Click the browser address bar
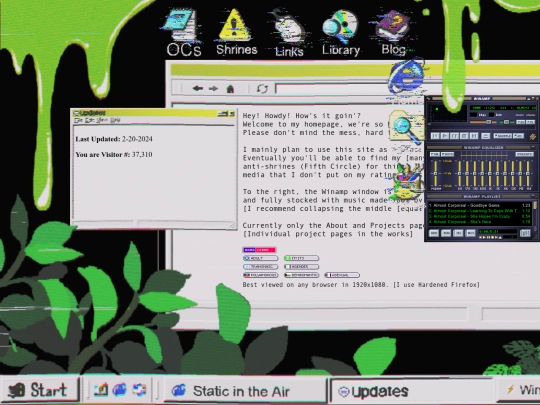Image resolution: width=540 pixels, height=405 pixels. click(407, 89)
